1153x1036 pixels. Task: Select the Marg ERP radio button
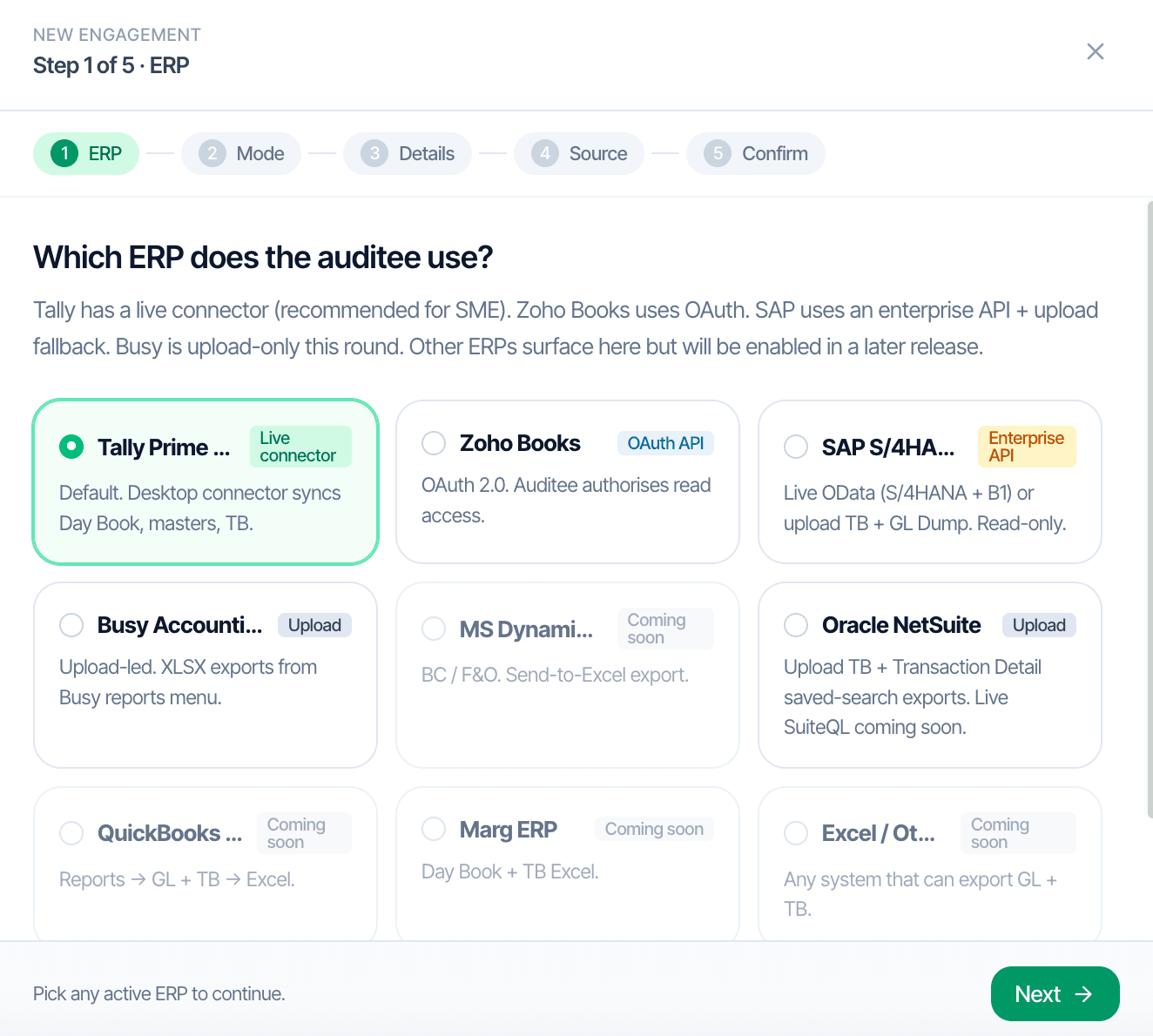pos(434,829)
